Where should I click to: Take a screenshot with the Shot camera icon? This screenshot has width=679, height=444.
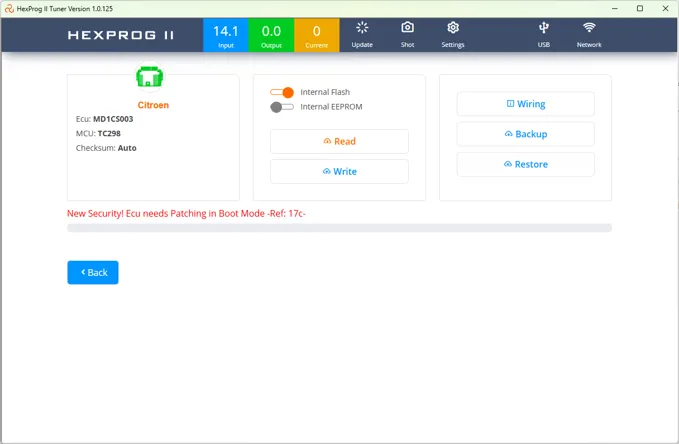point(407,28)
